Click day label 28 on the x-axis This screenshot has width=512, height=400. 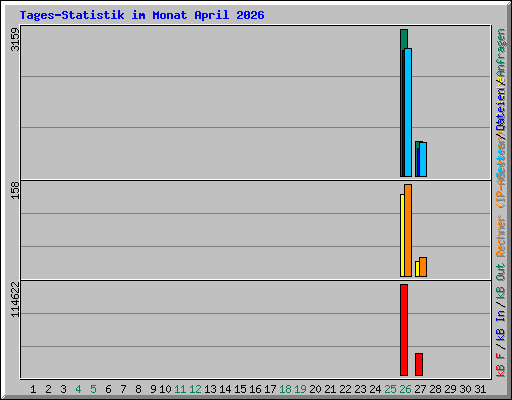(x=435, y=389)
